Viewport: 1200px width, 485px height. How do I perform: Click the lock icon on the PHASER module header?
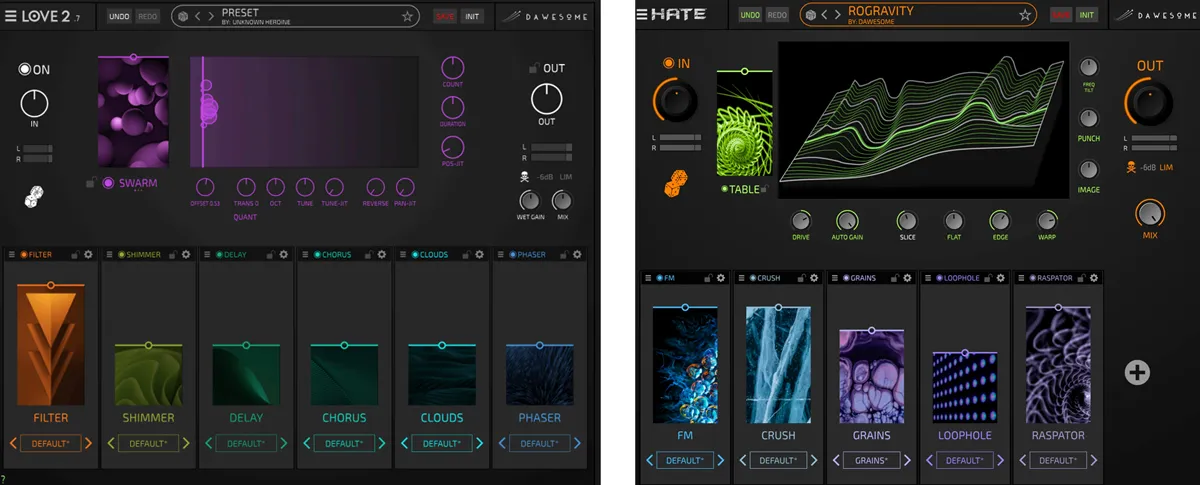[564, 255]
